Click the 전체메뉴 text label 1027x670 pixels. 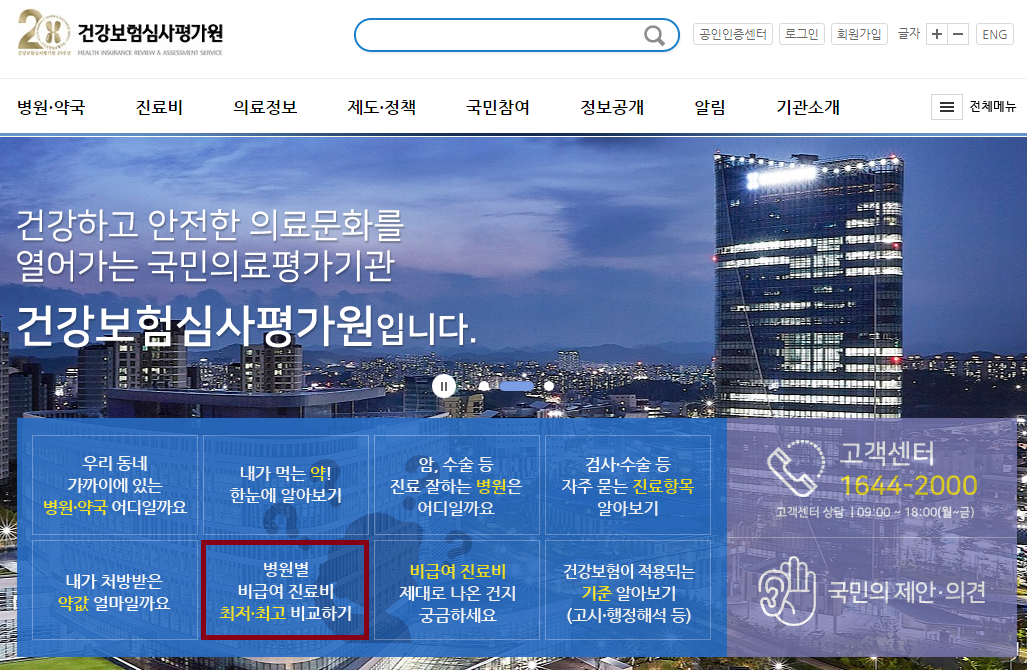pos(992,107)
